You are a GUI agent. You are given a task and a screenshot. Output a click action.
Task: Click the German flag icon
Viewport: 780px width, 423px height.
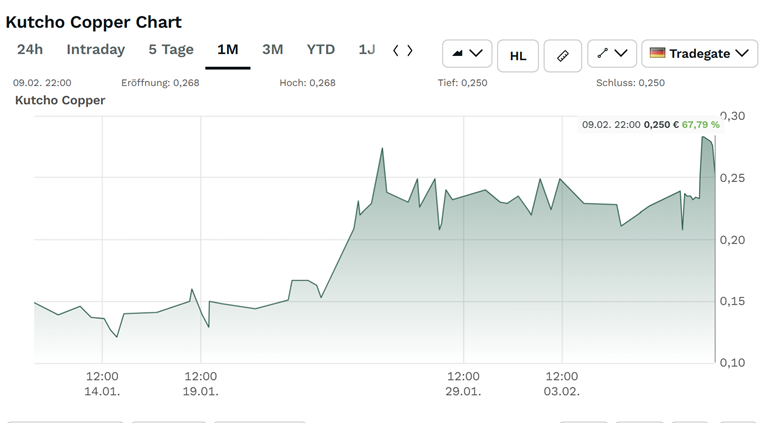click(657, 53)
